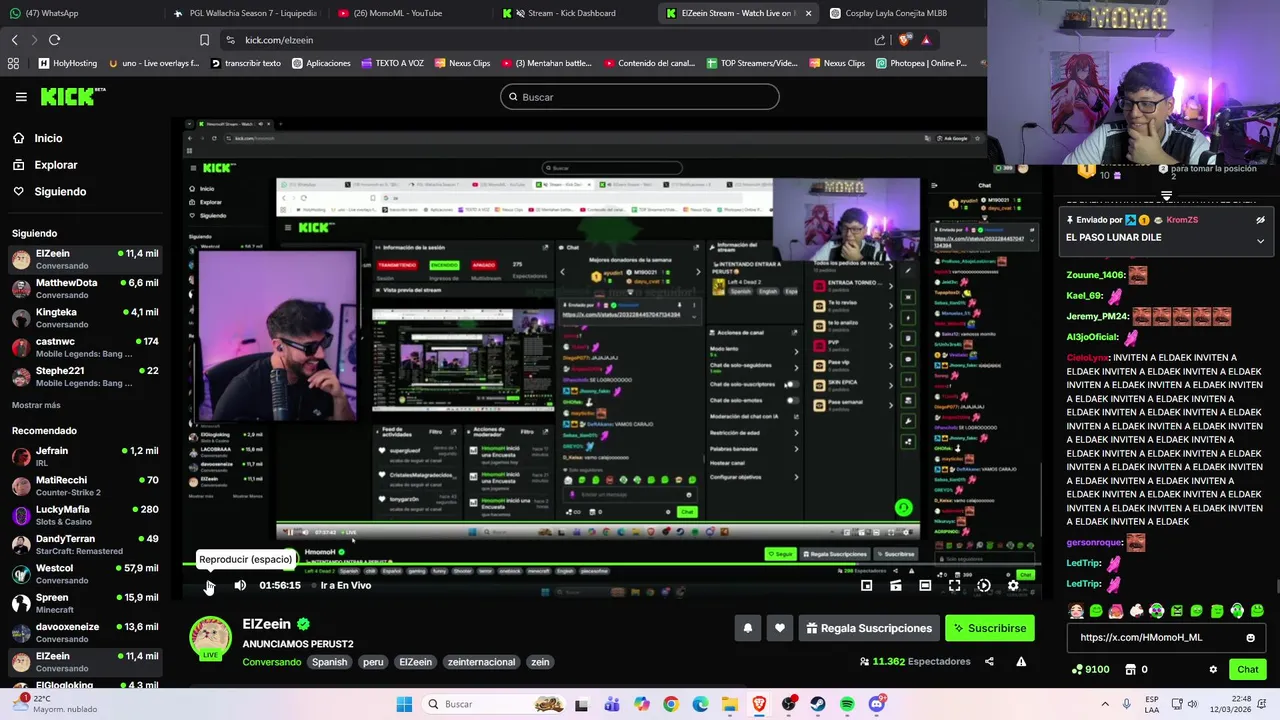1280x720 pixels.
Task: Open the Kick hamburger sidebar menu
Action: tap(21, 97)
